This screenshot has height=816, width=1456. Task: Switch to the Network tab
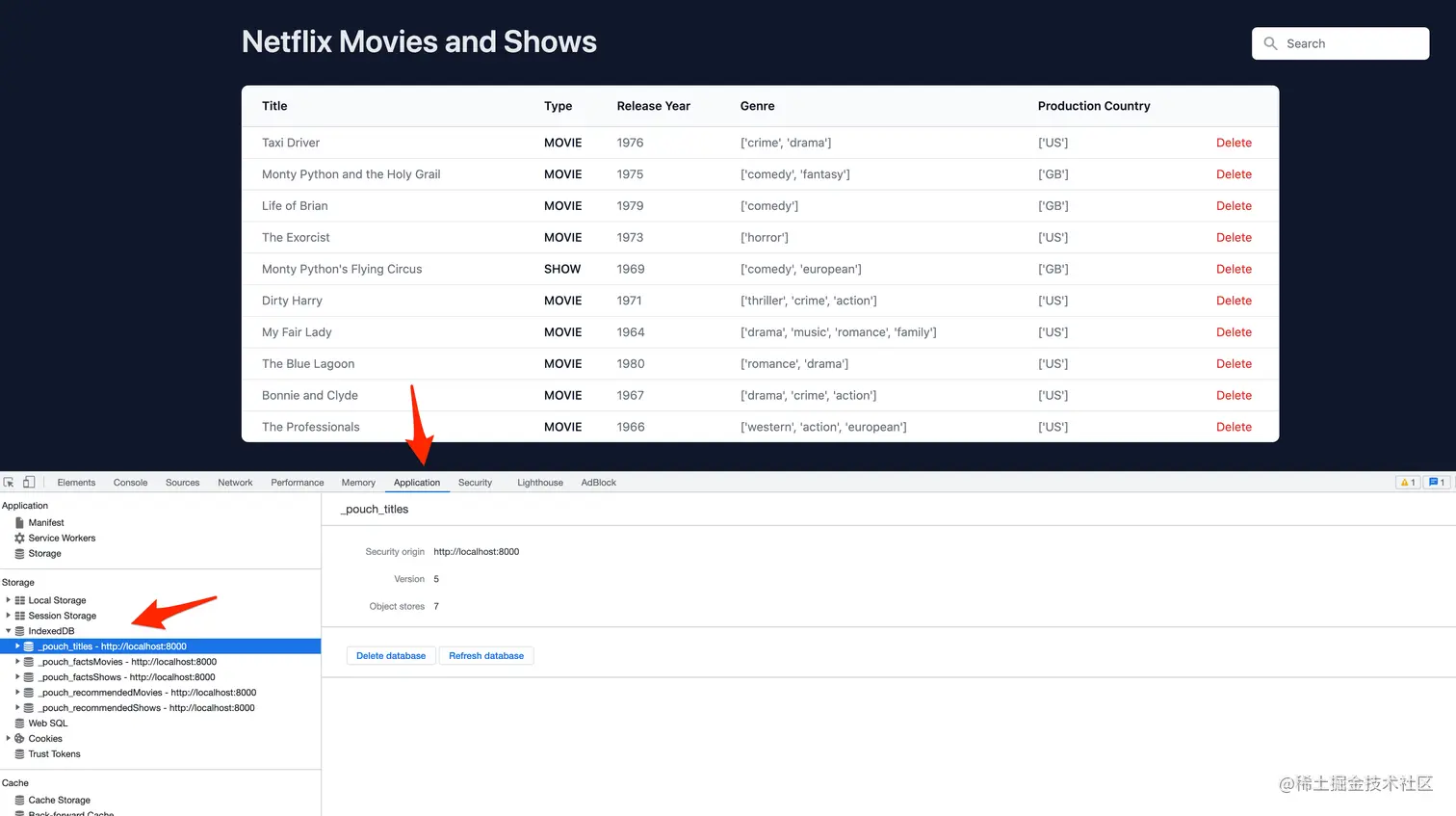(235, 482)
